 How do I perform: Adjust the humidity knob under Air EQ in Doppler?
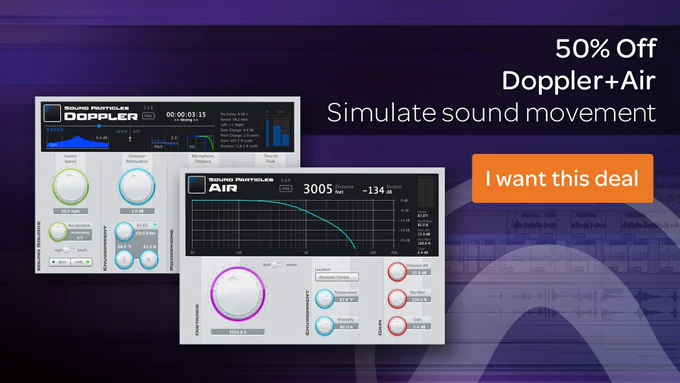[149, 259]
